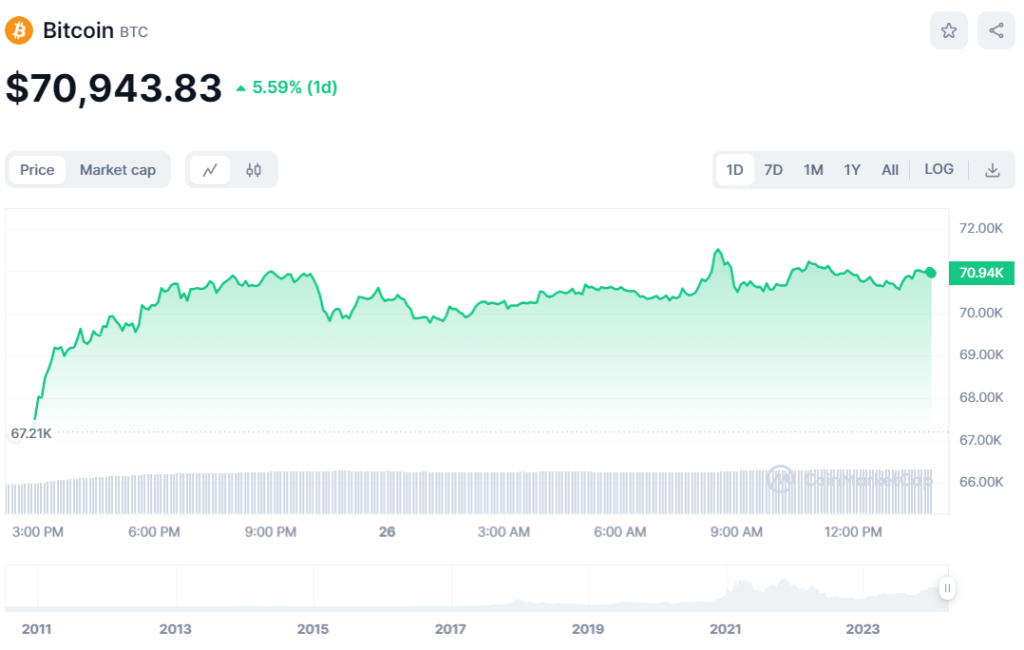Click the orange Bitcoin logo icon

(19, 30)
